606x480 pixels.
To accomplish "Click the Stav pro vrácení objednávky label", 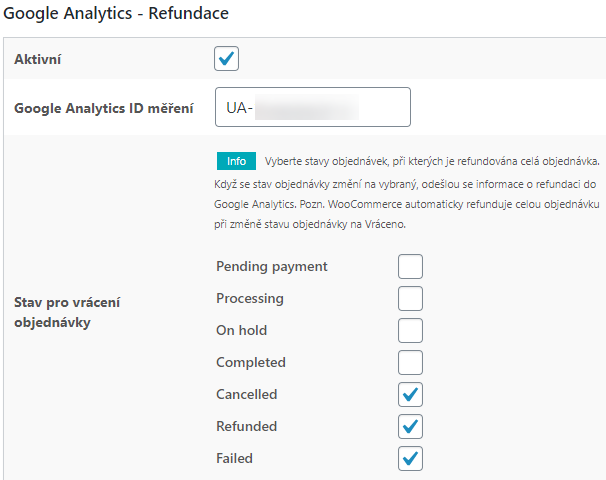I will click(67, 312).
